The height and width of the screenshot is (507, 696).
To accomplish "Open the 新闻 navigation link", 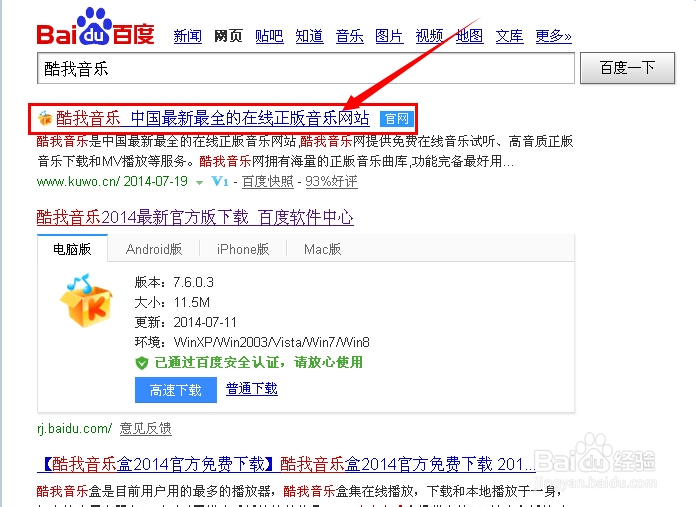I will coord(187,36).
